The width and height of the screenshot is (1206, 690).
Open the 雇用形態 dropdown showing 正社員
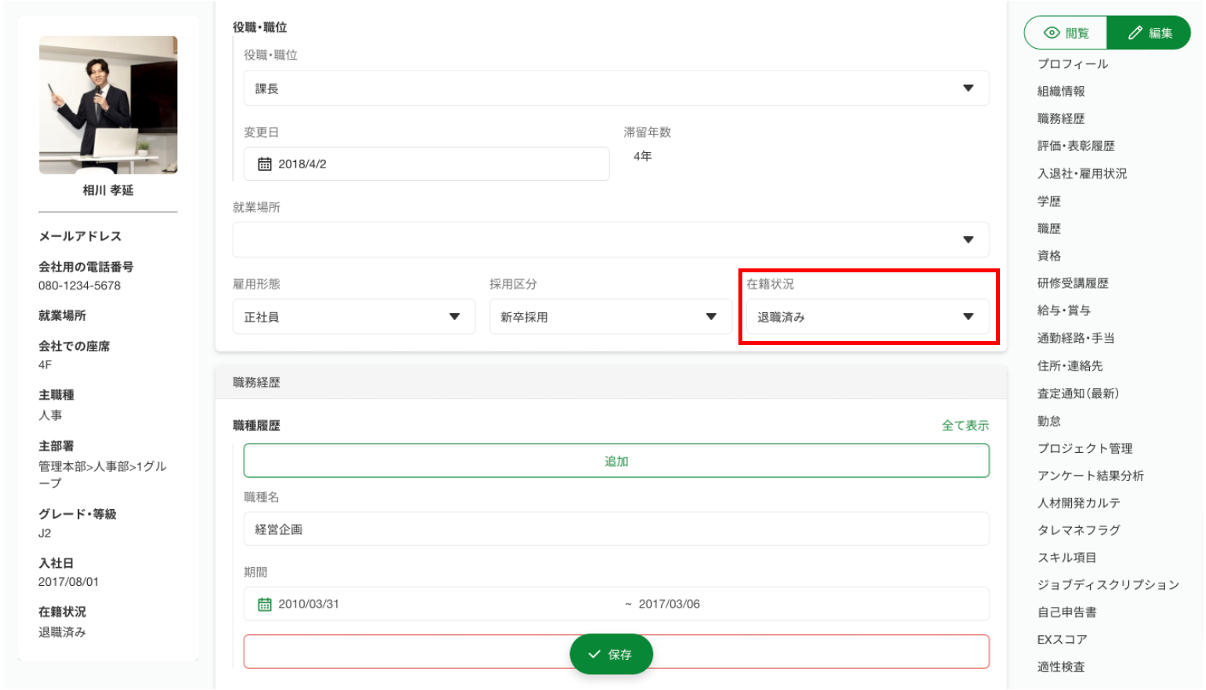click(x=353, y=317)
